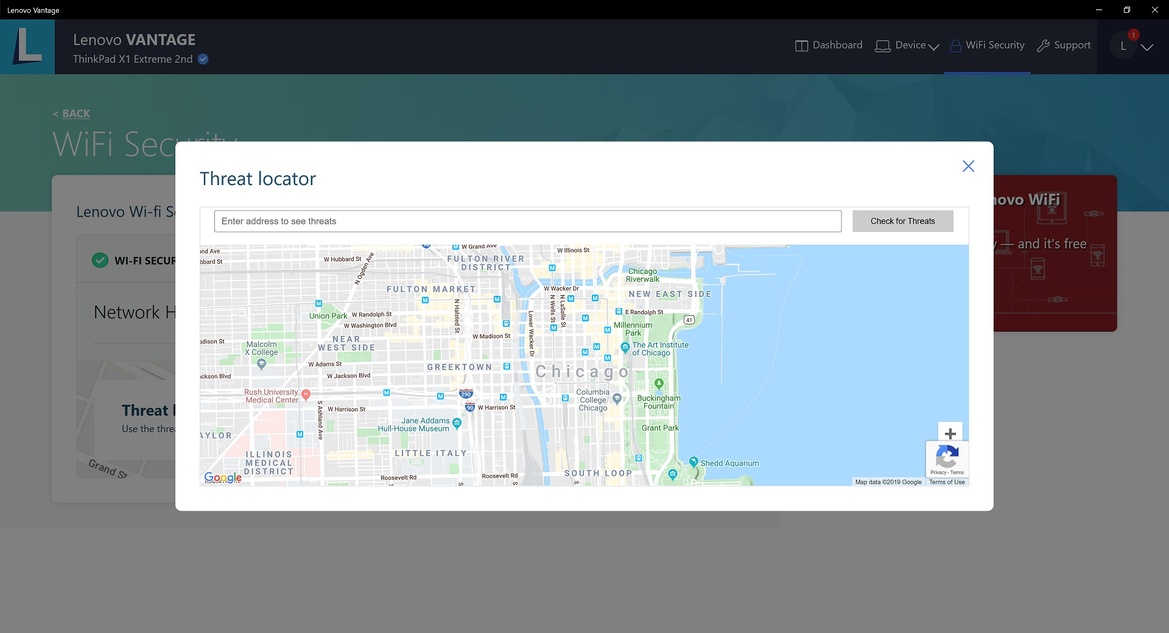This screenshot has width=1169, height=633.
Task: Select the WiFi Security tab
Action: [987, 45]
